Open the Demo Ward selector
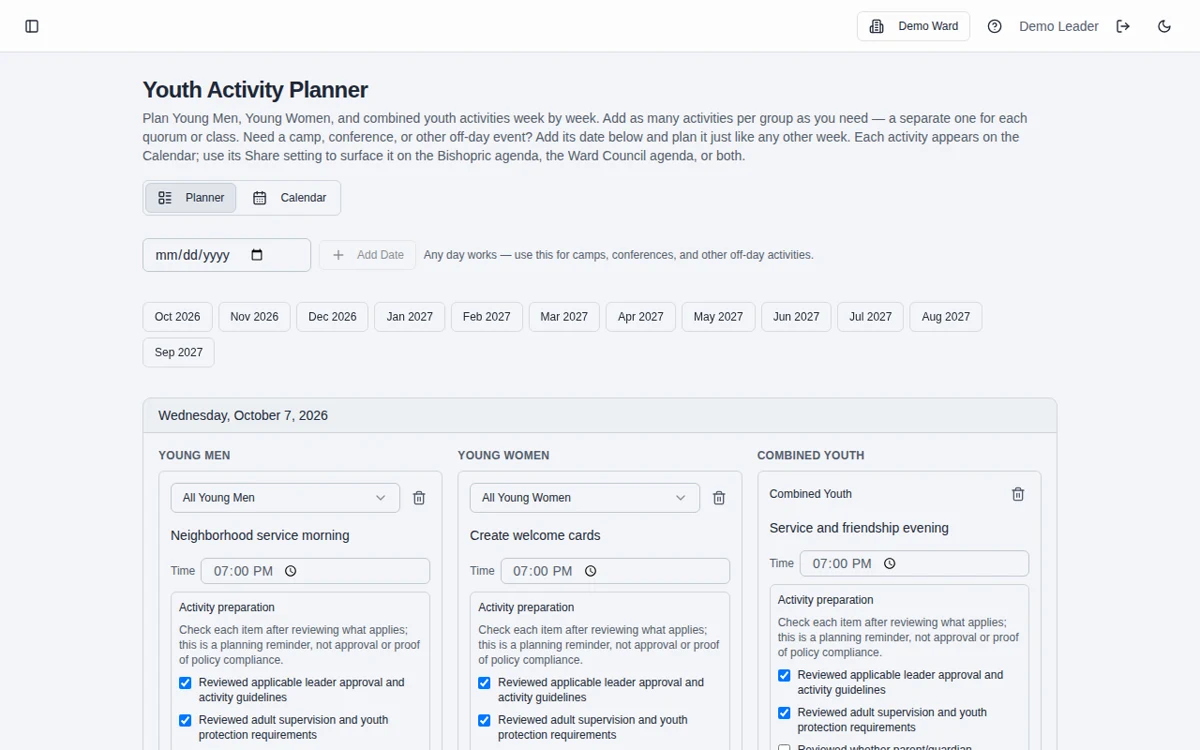 click(x=914, y=26)
